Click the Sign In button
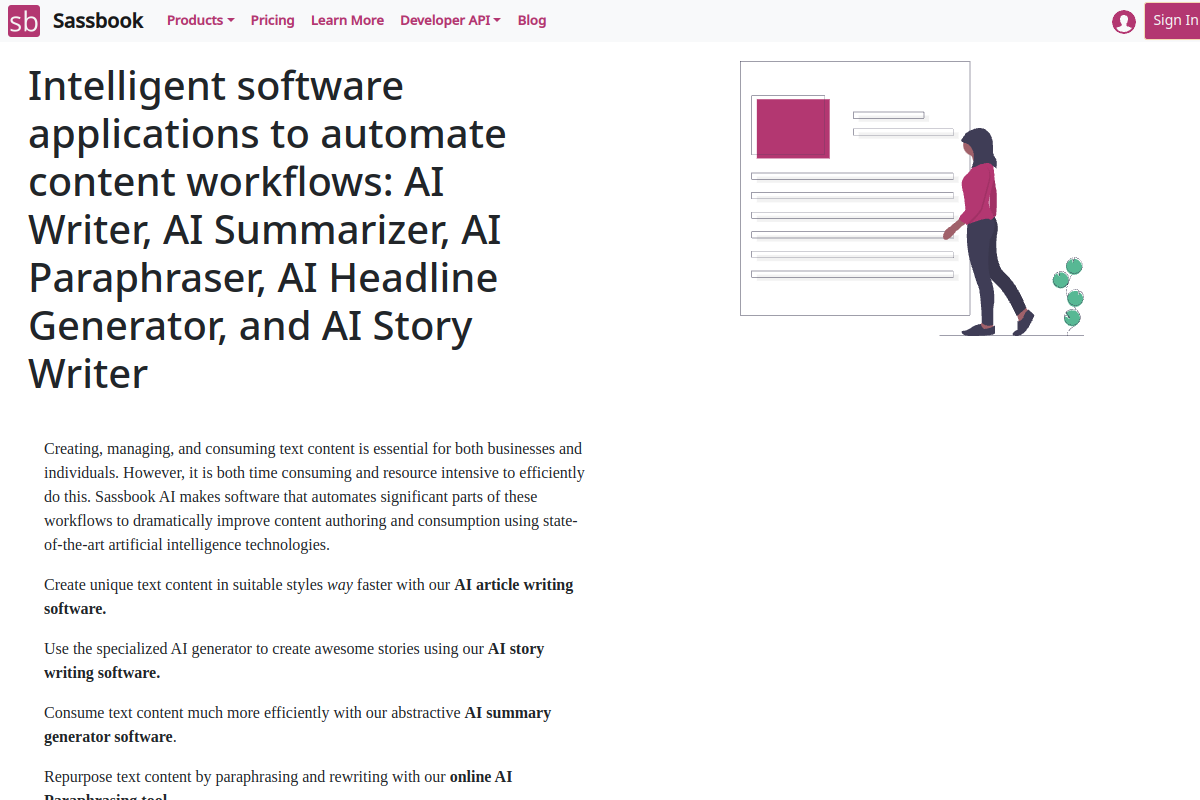1200x800 pixels. pos(1173,20)
